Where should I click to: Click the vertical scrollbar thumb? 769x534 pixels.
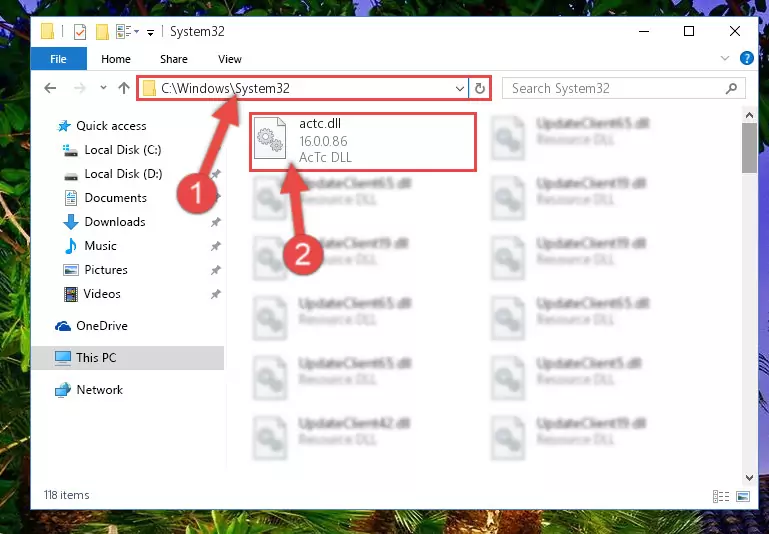point(749,148)
